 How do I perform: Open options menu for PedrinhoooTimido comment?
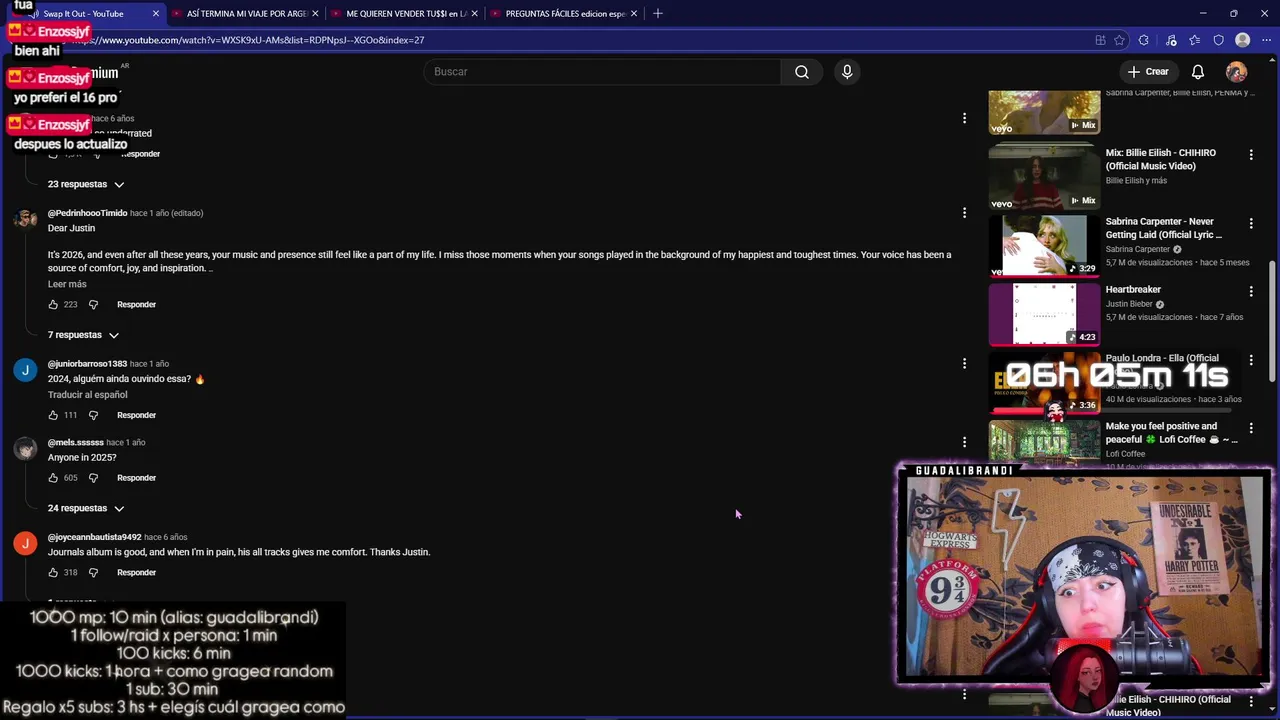click(964, 213)
